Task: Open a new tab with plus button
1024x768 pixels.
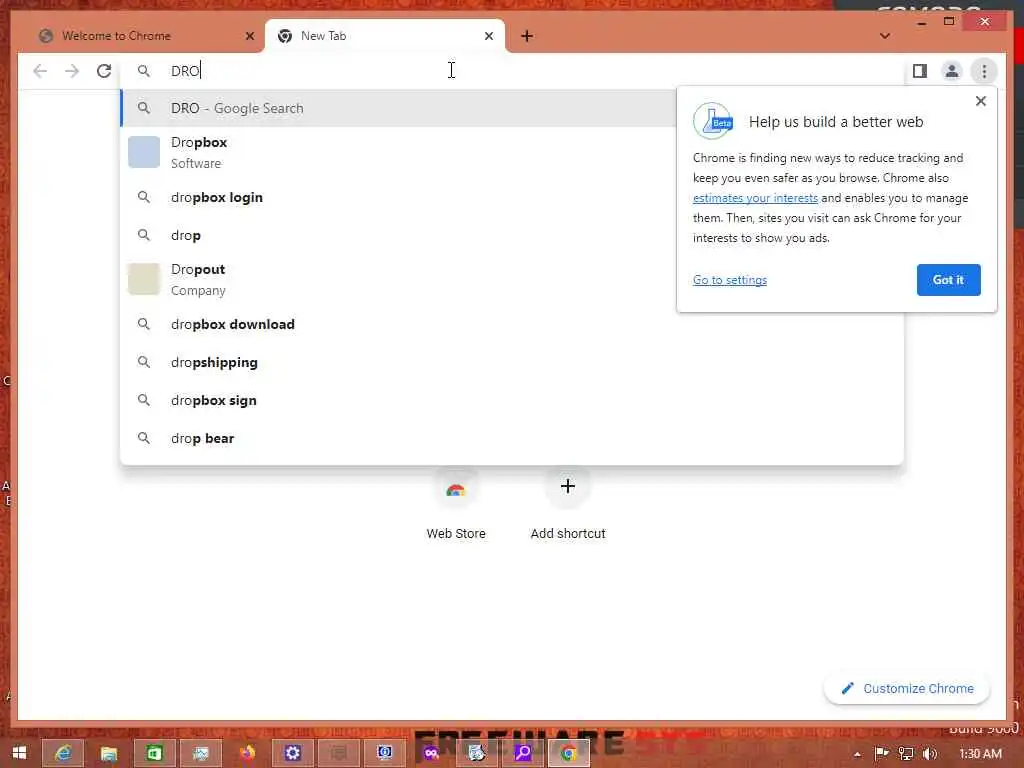Action: 527,36
